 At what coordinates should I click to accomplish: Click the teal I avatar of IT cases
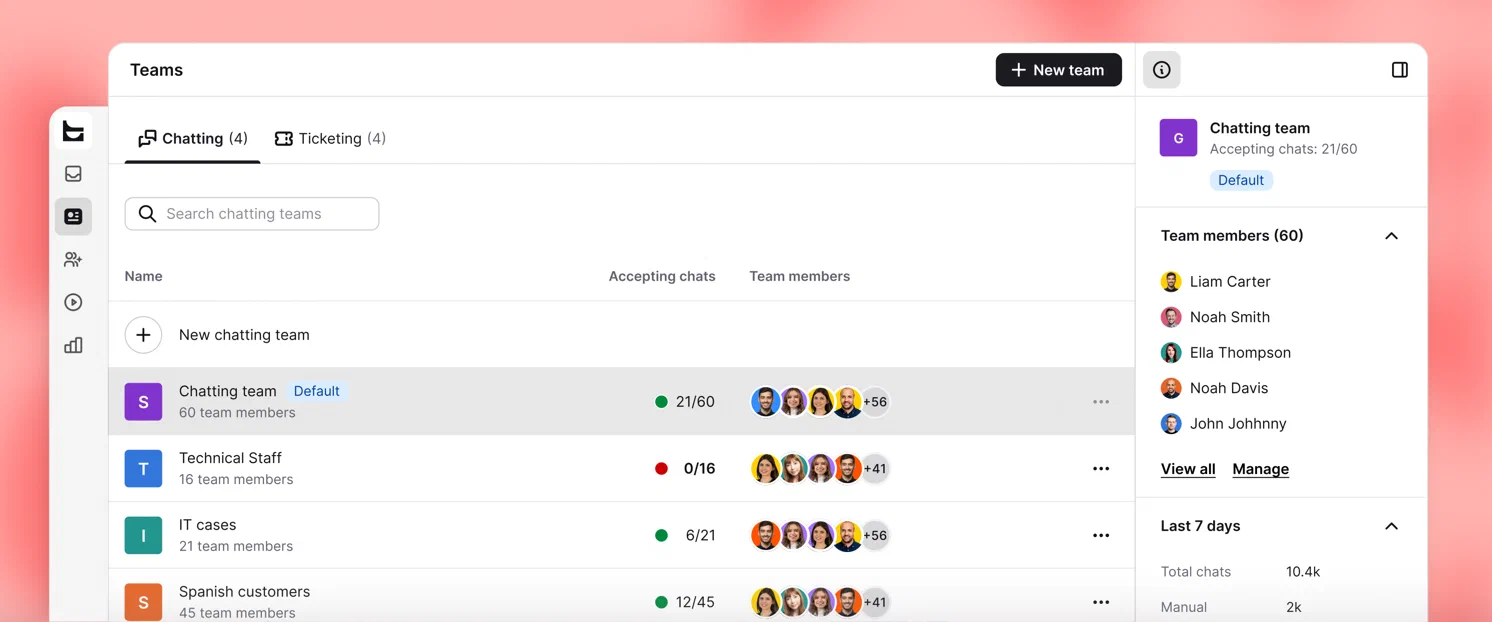tap(143, 536)
